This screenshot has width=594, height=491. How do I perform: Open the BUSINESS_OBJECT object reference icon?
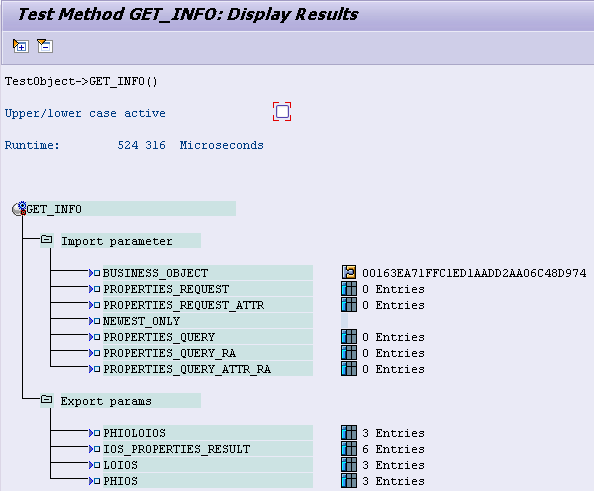click(349, 272)
